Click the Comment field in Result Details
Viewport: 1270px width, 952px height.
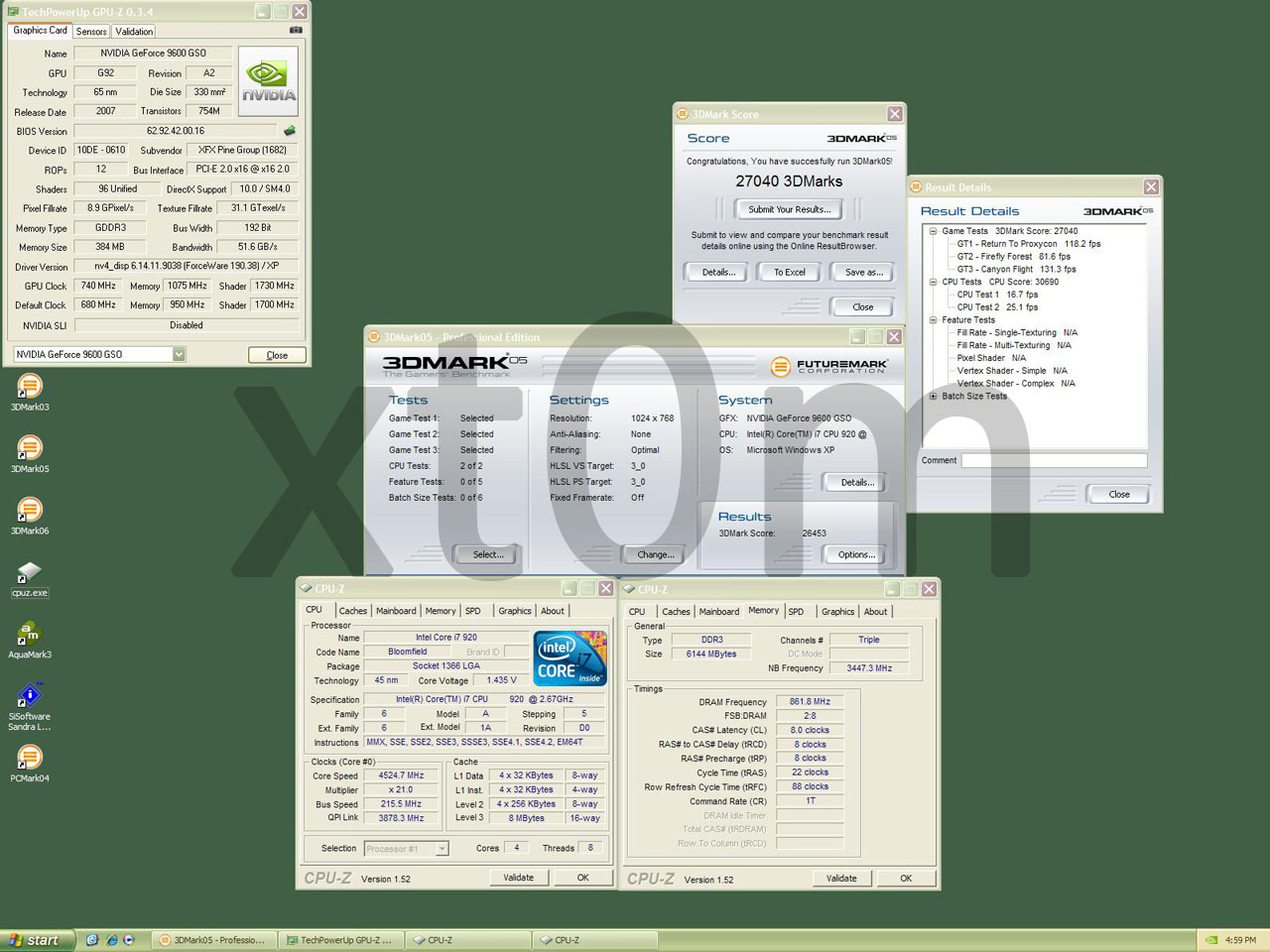pyautogui.click(x=1055, y=460)
